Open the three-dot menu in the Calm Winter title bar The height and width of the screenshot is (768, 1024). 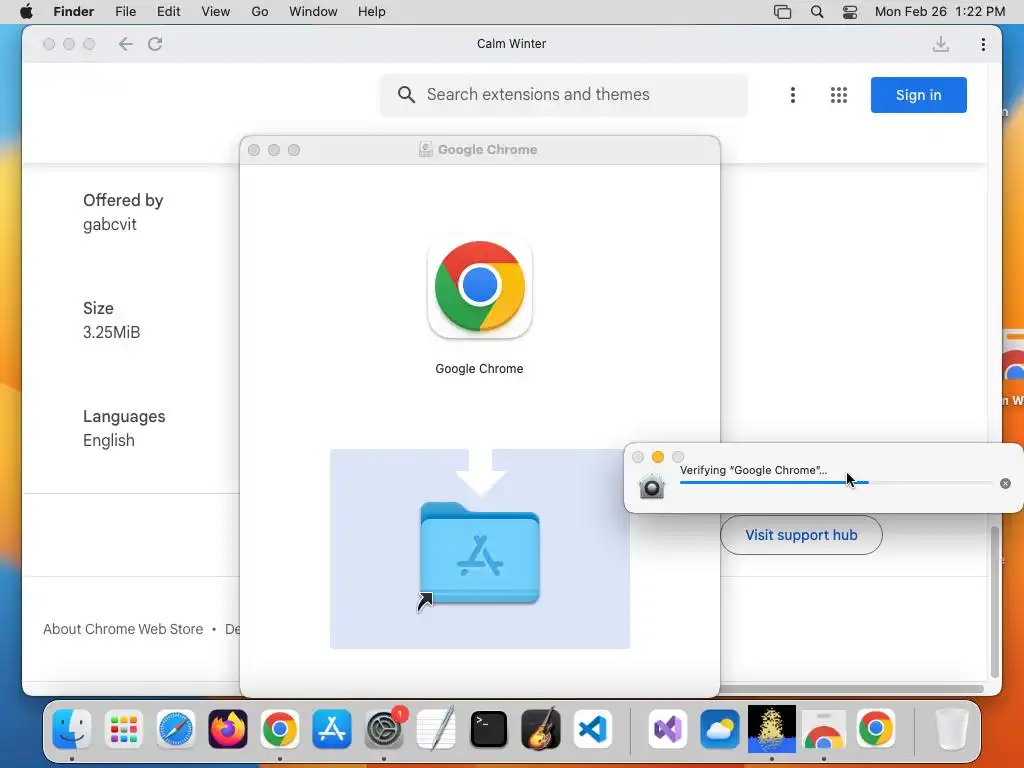click(983, 44)
